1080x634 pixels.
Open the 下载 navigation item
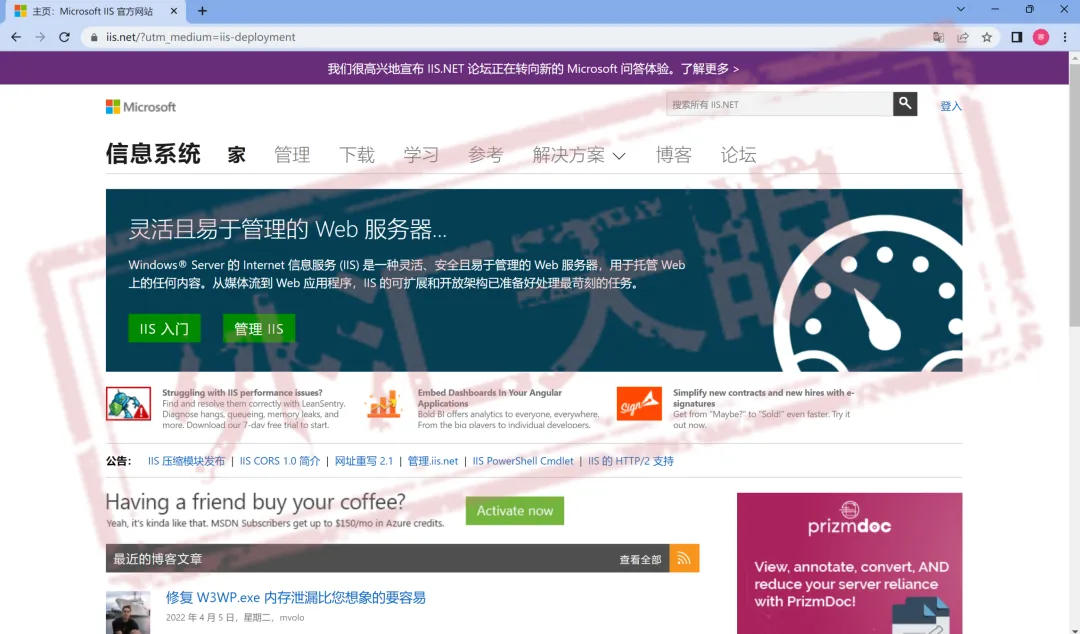click(x=357, y=155)
